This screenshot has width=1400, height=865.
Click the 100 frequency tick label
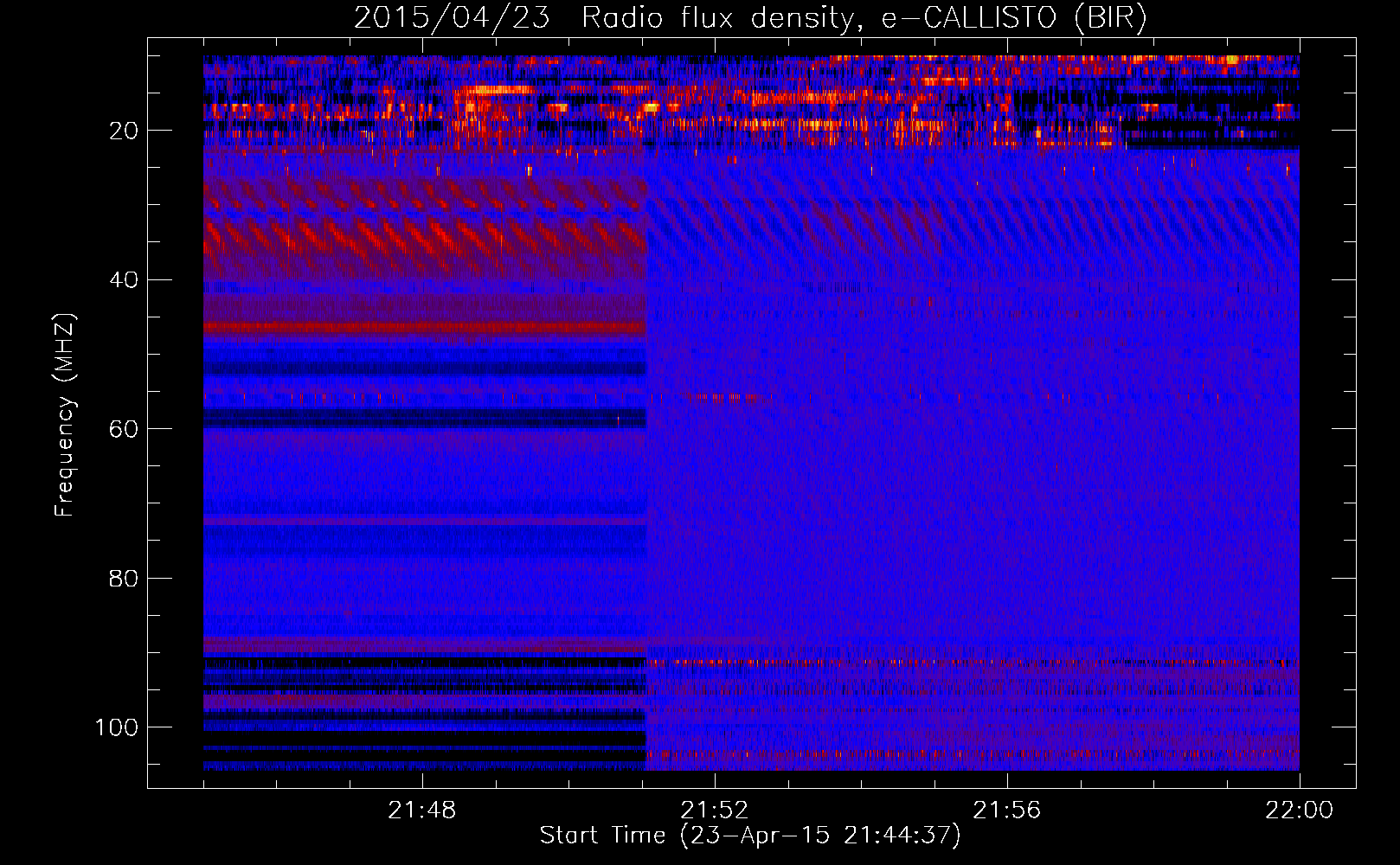pyautogui.click(x=117, y=727)
